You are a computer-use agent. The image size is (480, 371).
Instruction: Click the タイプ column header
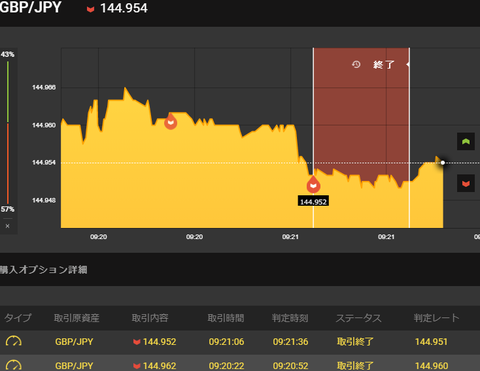pyautogui.click(x=18, y=318)
